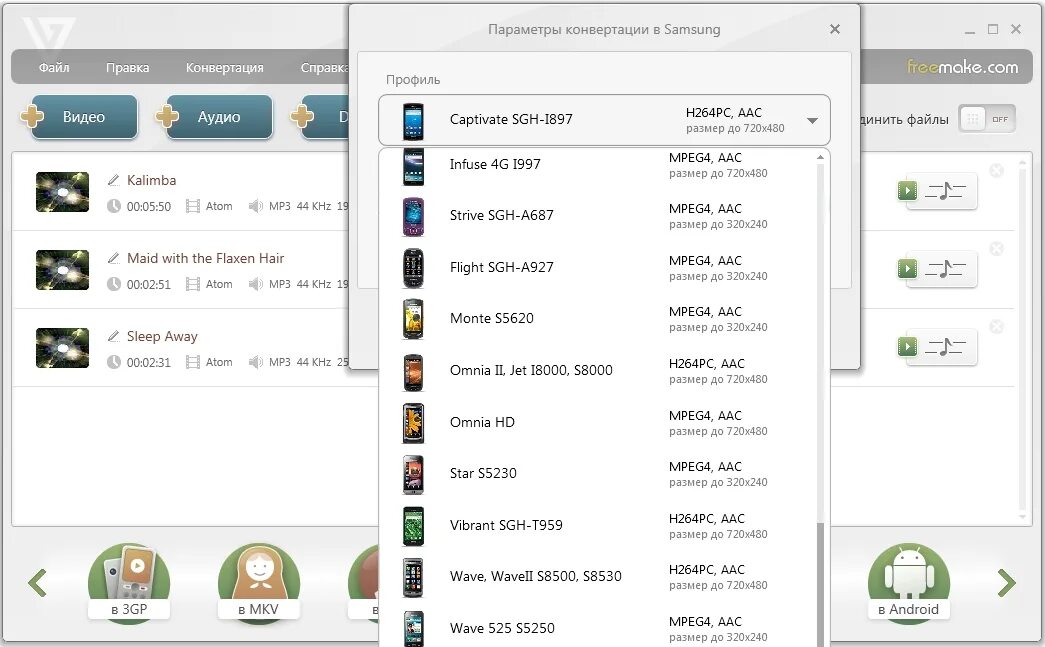Screen dimensions: 1045x647
Task: Select Wave, WaveII S8500, S8530 profile name
Action: [x=536, y=576]
